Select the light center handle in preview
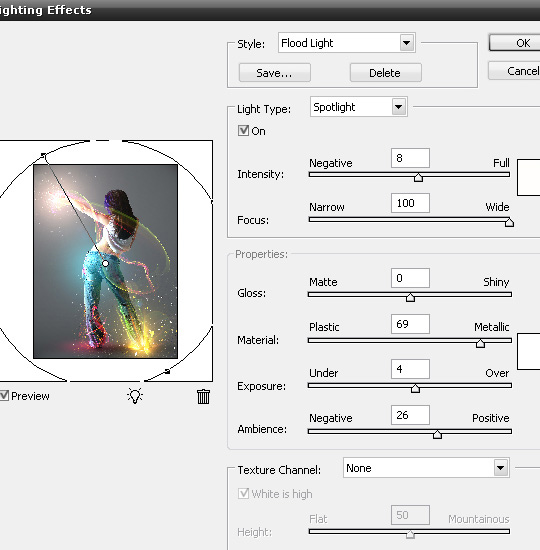The image size is (540, 550). point(105,263)
